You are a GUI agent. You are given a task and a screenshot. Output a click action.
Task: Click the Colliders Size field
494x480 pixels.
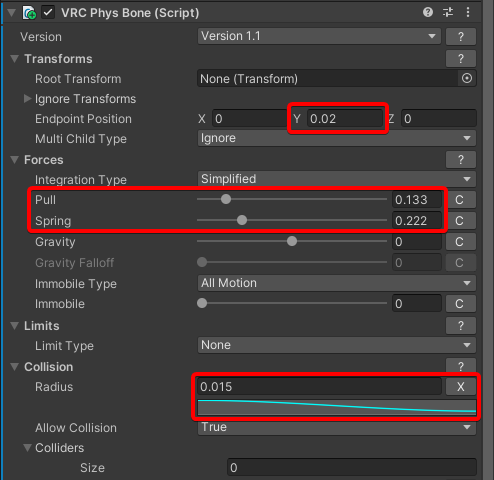(352, 467)
